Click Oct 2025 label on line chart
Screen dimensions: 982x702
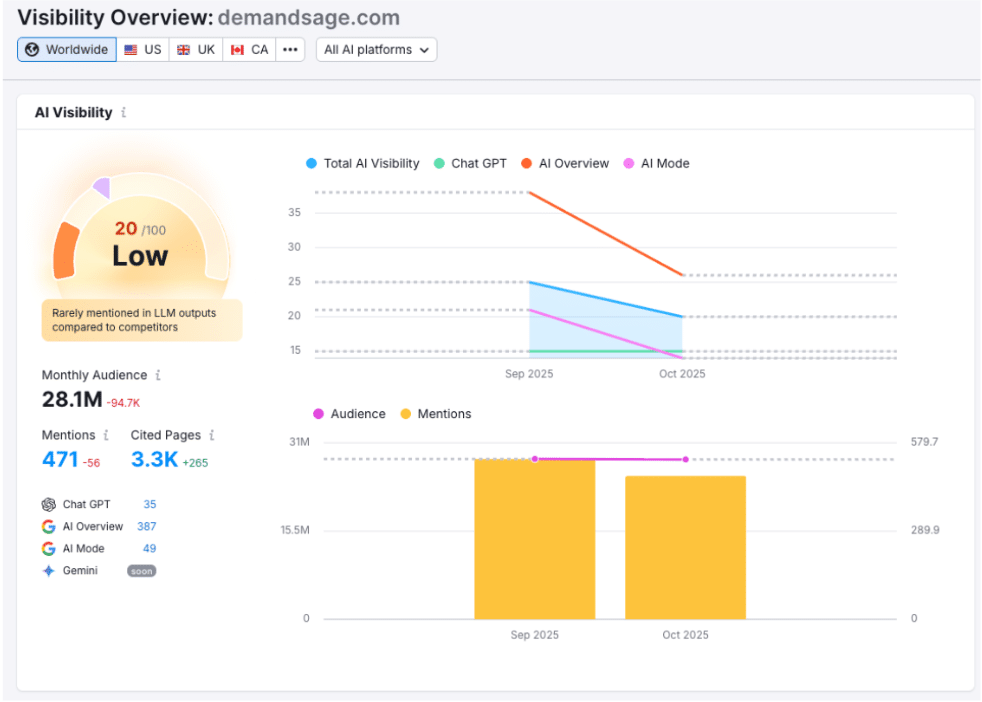(682, 374)
